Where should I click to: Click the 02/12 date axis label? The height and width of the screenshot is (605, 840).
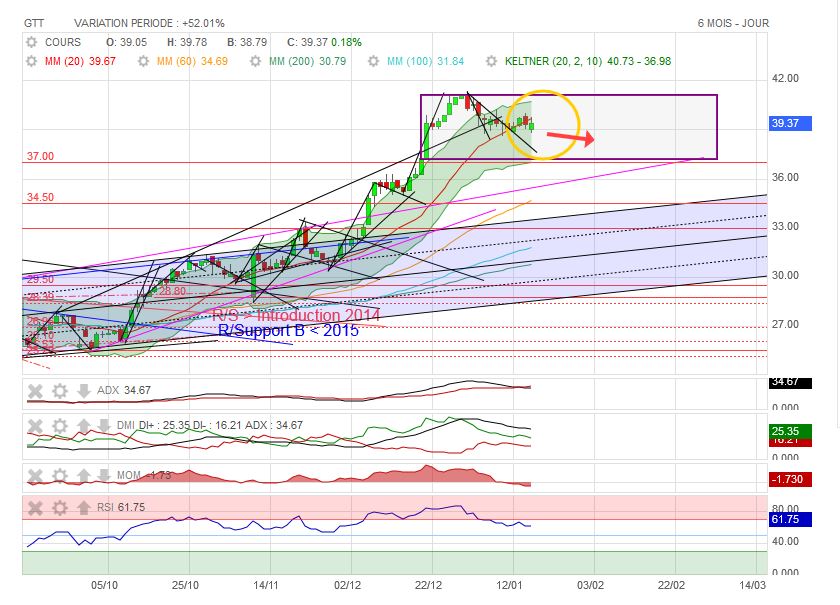tap(347, 585)
